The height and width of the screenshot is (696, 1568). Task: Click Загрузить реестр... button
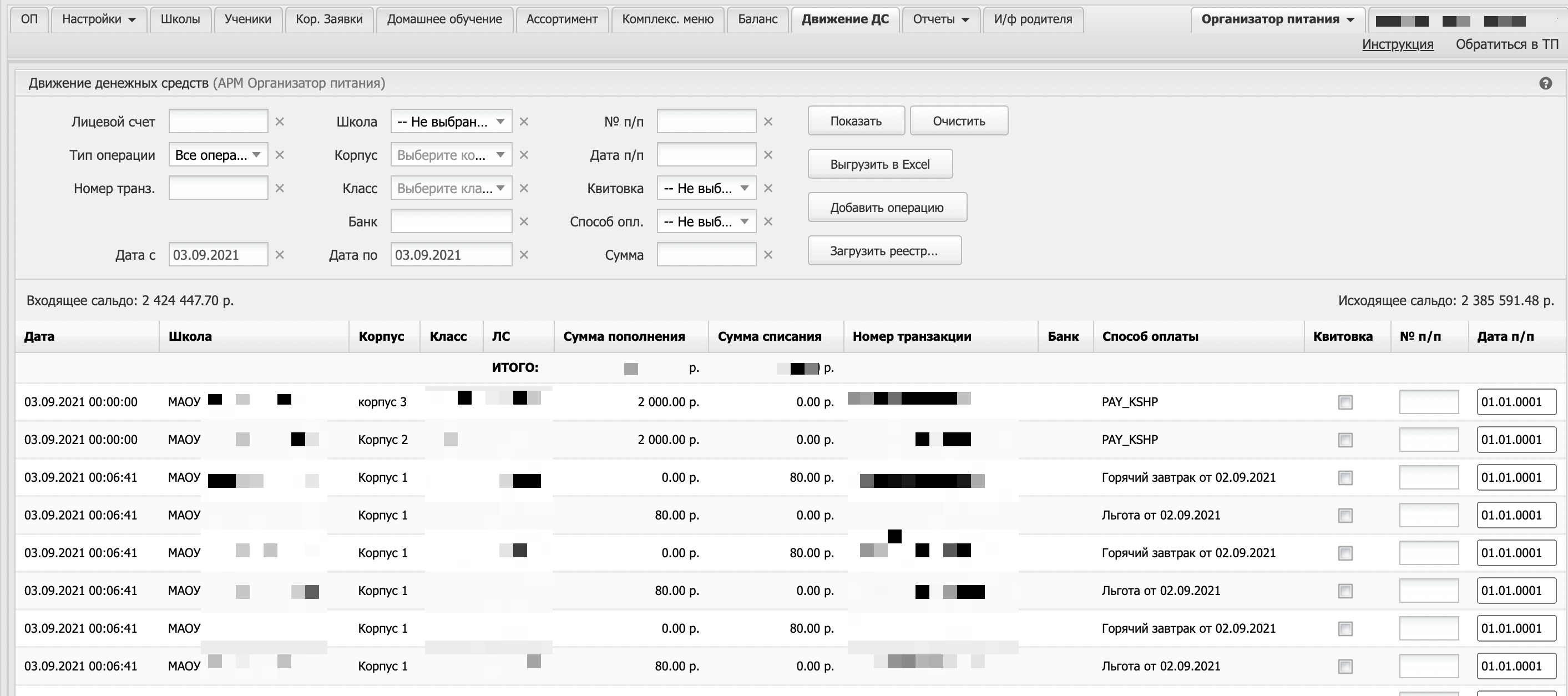click(x=884, y=251)
